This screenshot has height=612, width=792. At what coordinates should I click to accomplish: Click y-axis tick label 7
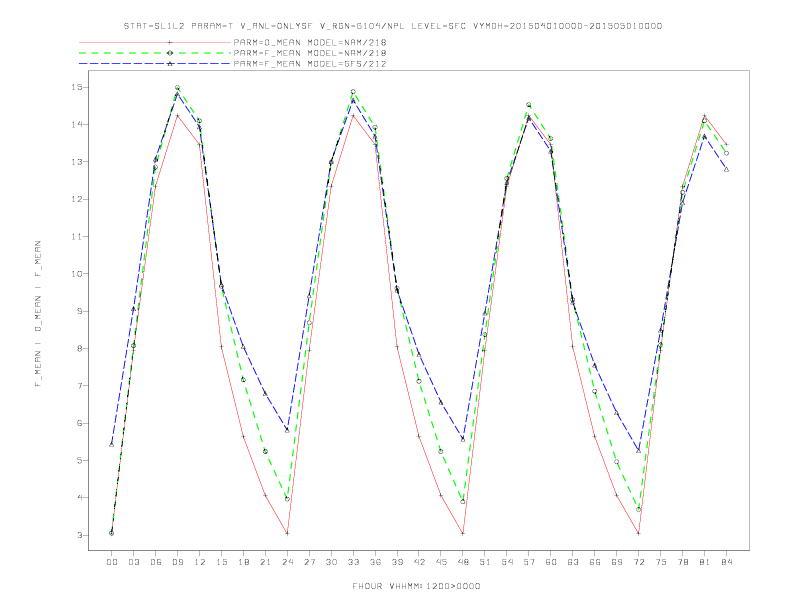click(x=80, y=386)
